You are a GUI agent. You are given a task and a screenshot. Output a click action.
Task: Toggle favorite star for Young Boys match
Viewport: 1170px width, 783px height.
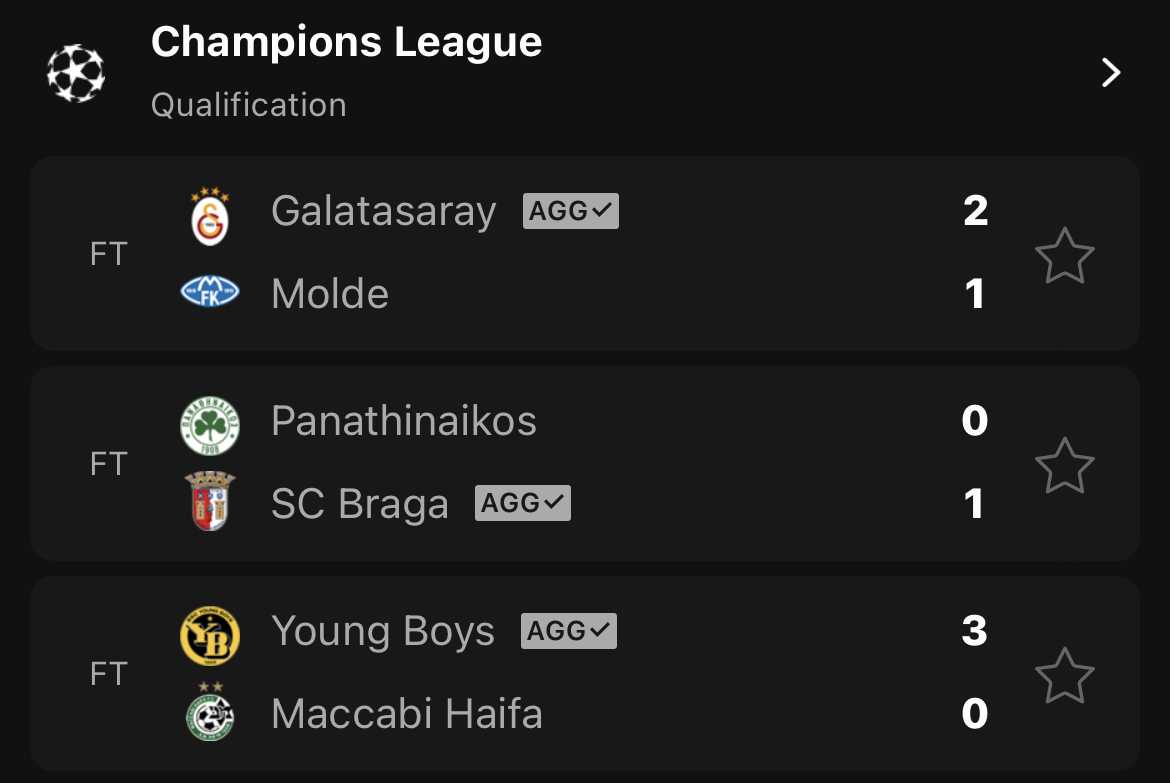pyautogui.click(x=1064, y=676)
